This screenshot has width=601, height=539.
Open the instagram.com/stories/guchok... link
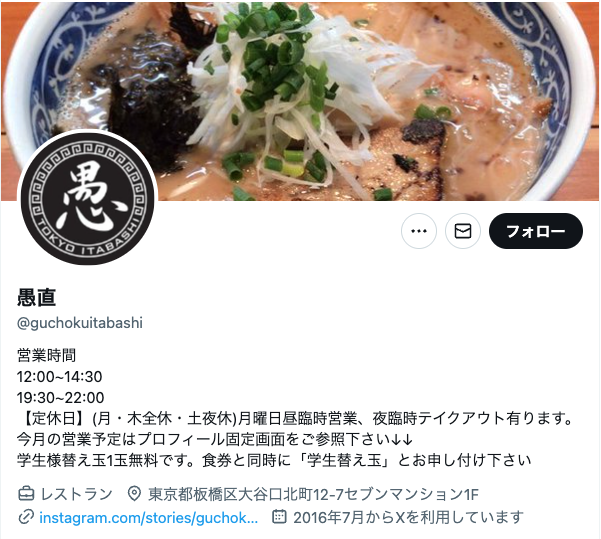point(149,518)
